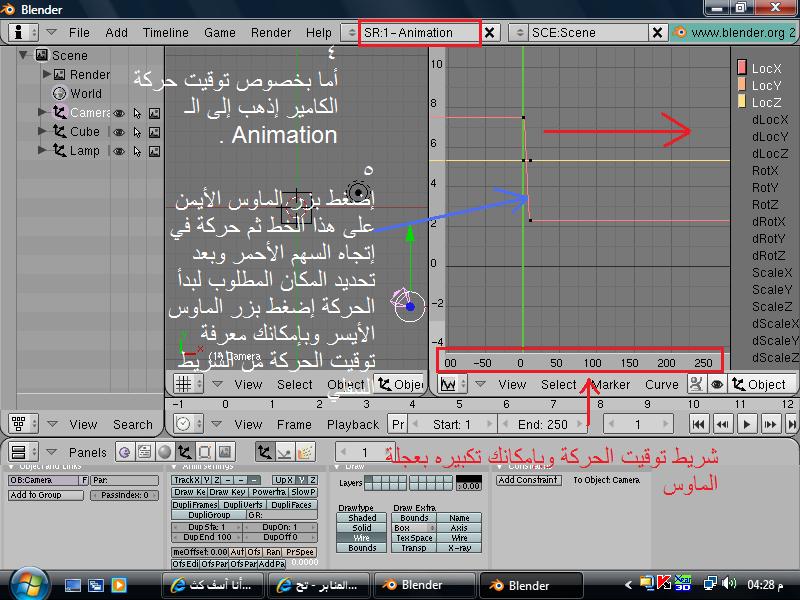Click the Show Desktop quick launch icon
Image resolution: width=800 pixels, height=600 pixels.
[x=72, y=585]
